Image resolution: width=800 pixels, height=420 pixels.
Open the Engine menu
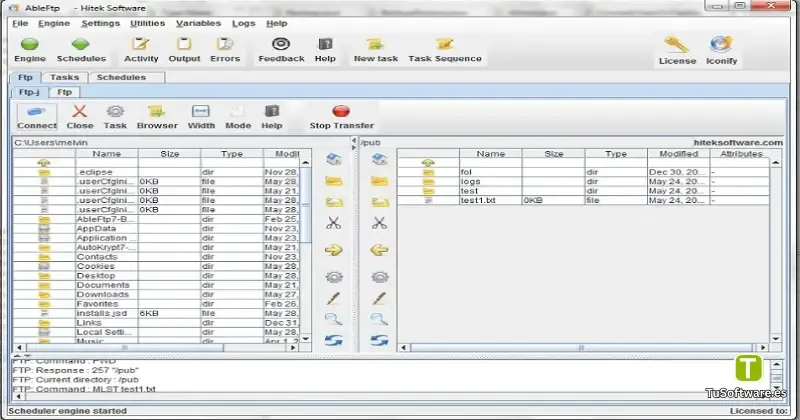[x=54, y=23]
